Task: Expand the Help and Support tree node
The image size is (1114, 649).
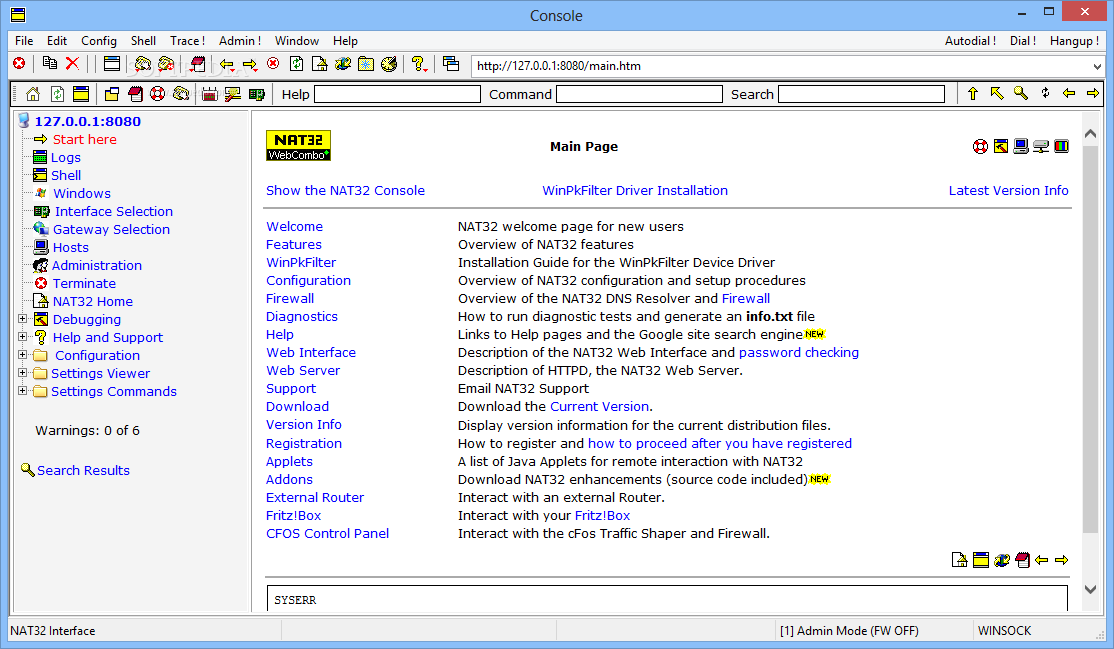Action: click(23, 337)
